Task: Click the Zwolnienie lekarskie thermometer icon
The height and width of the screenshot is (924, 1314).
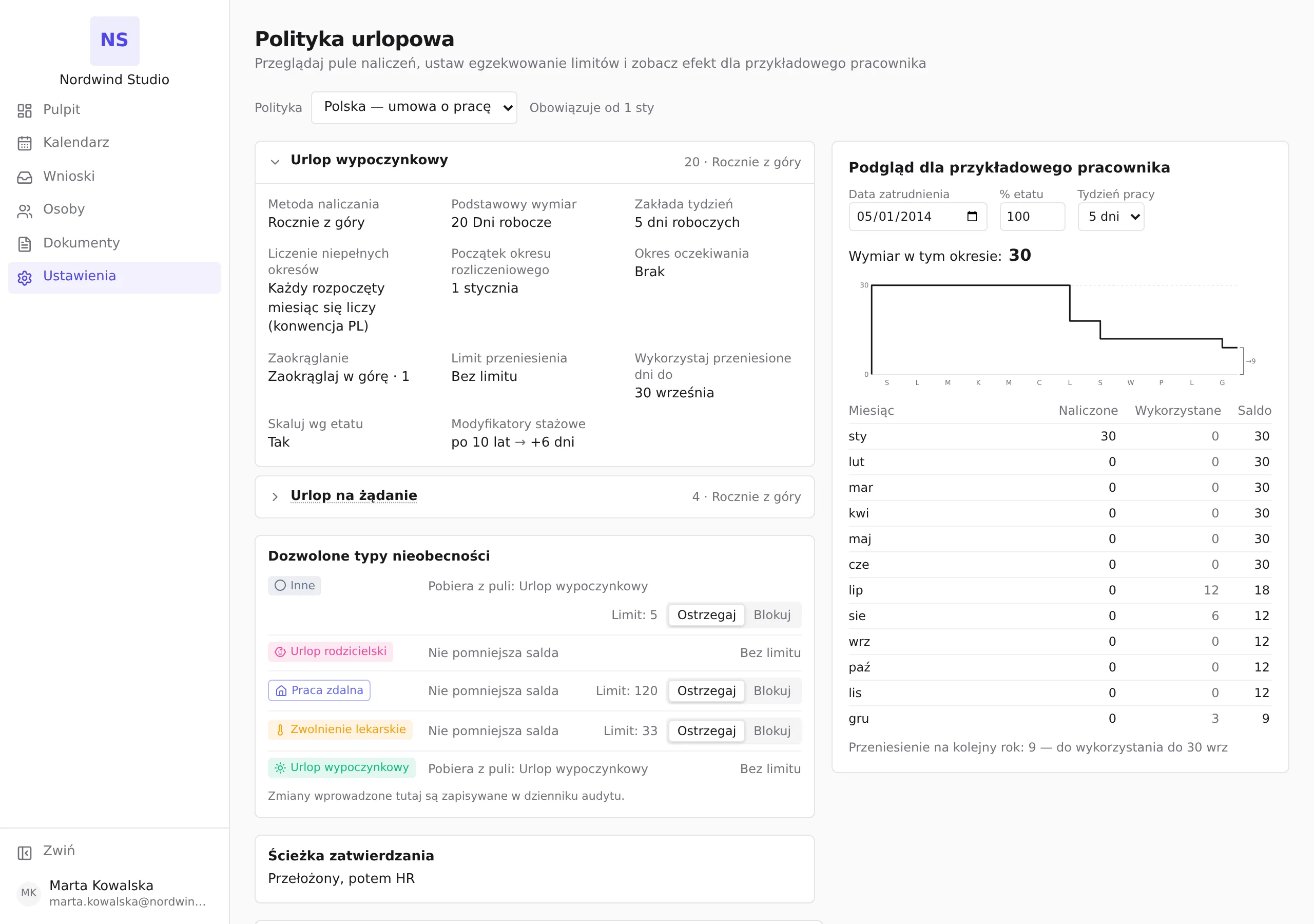Action: click(x=280, y=729)
